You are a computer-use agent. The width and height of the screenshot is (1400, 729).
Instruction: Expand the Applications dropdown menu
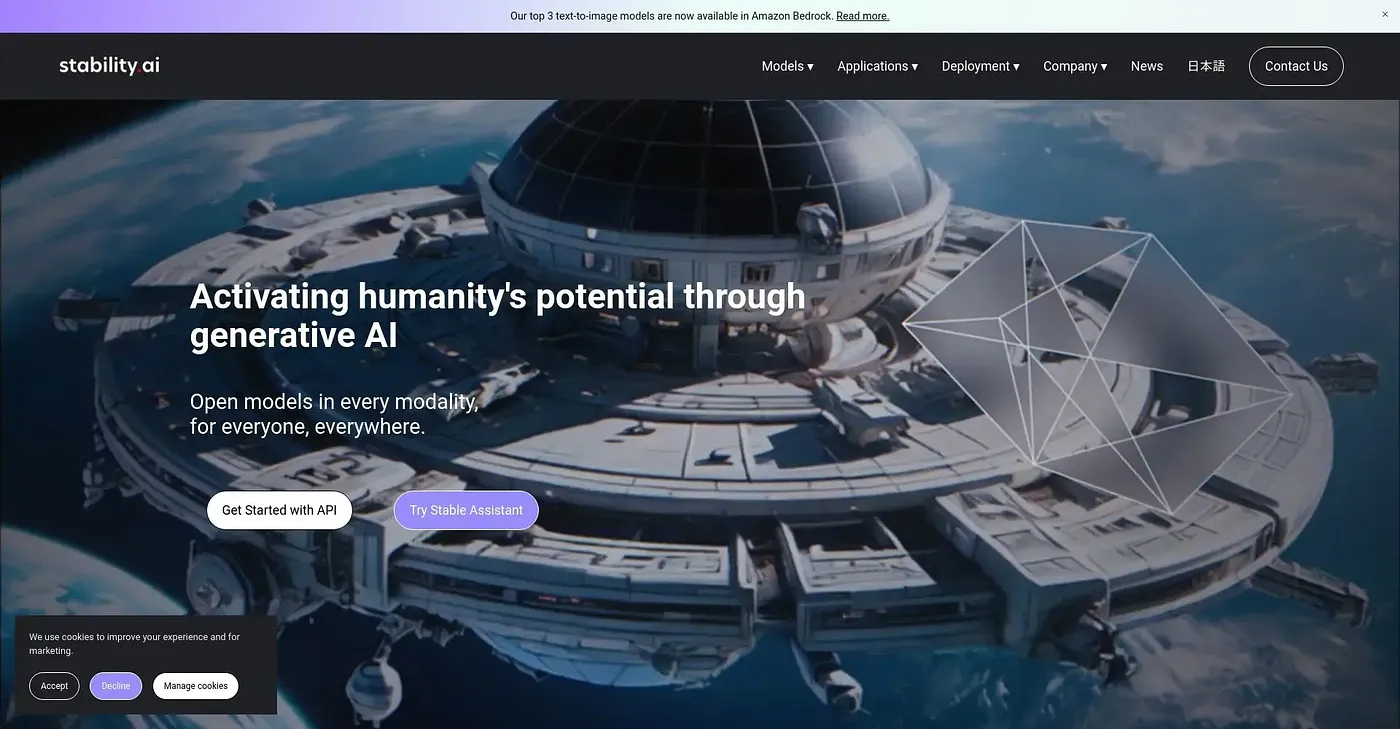pos(877,66)
